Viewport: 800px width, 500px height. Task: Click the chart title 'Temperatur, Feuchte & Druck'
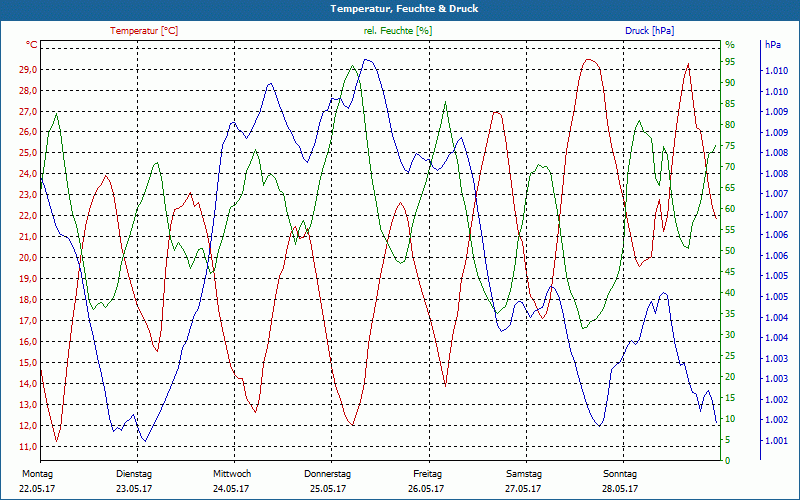click(404, 9)
